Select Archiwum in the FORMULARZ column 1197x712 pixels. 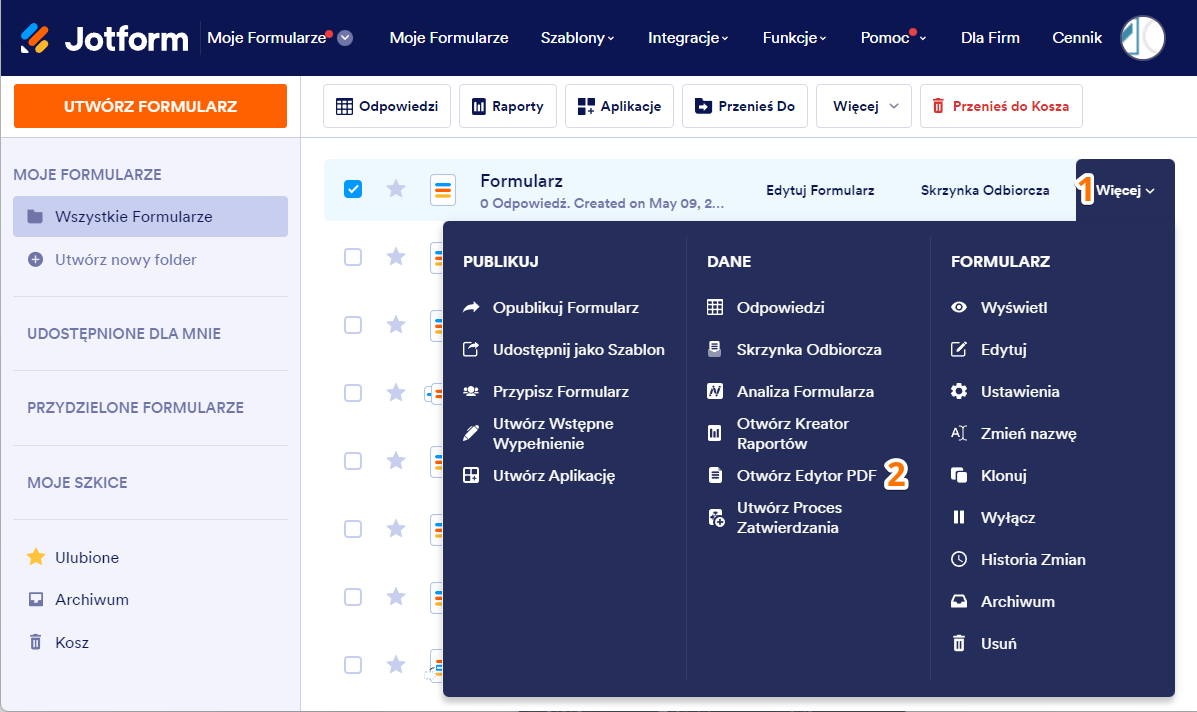(x=1003, y=601)
